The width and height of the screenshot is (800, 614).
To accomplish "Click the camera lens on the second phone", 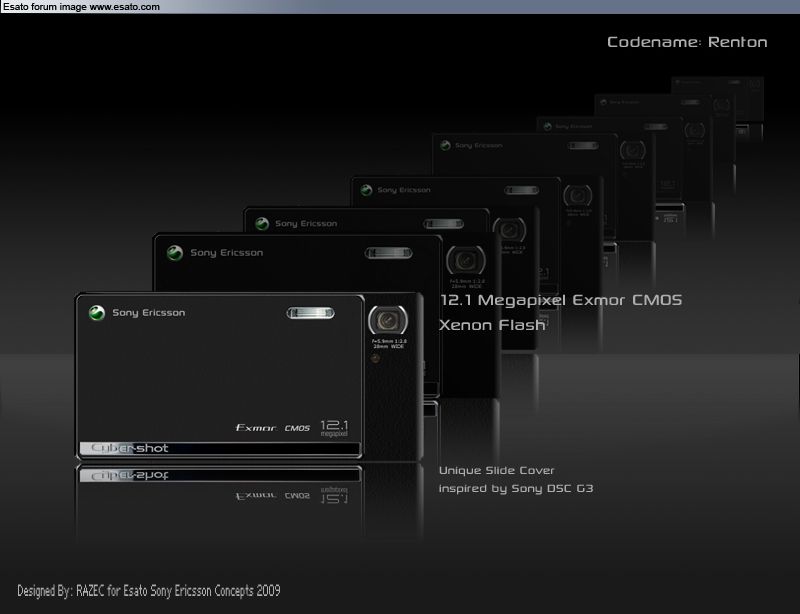I will pos(465,260).
